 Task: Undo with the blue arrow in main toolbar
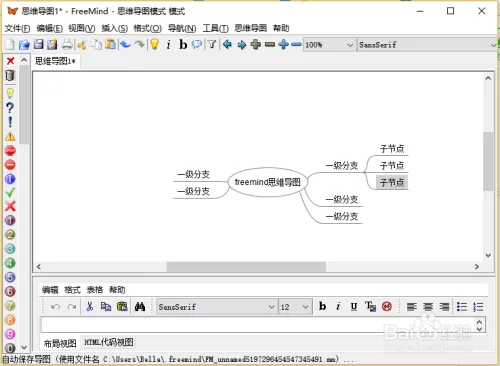point(125,44)
